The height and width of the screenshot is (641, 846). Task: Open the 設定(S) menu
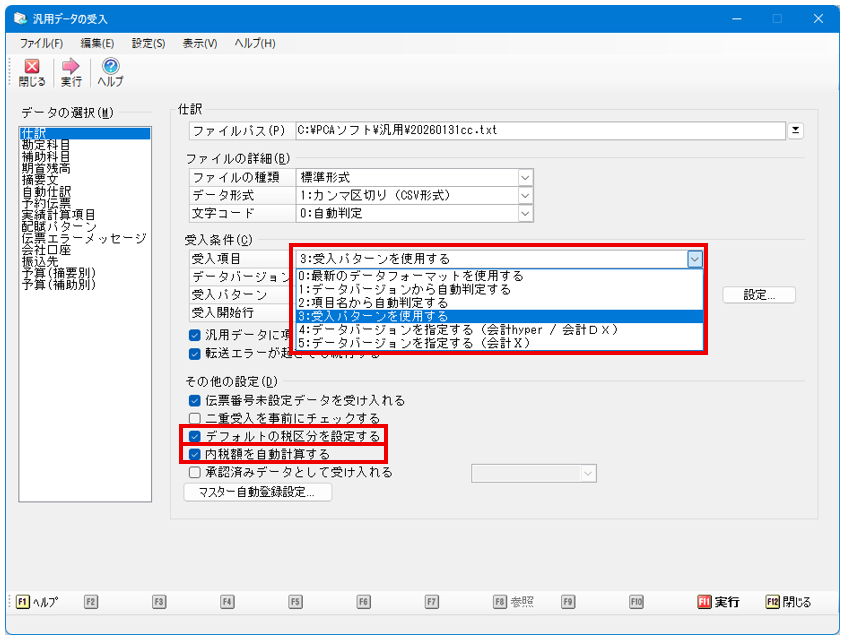pyautogui.click(x=148, y=43)
